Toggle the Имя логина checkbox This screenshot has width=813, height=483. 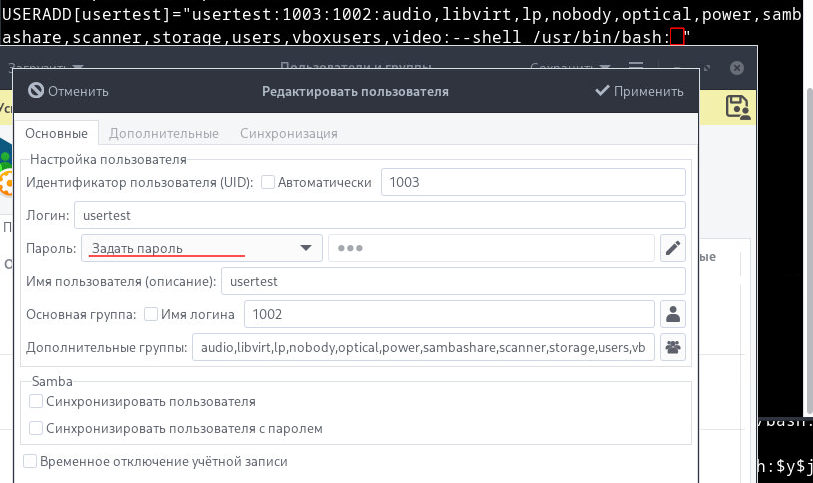151,314
